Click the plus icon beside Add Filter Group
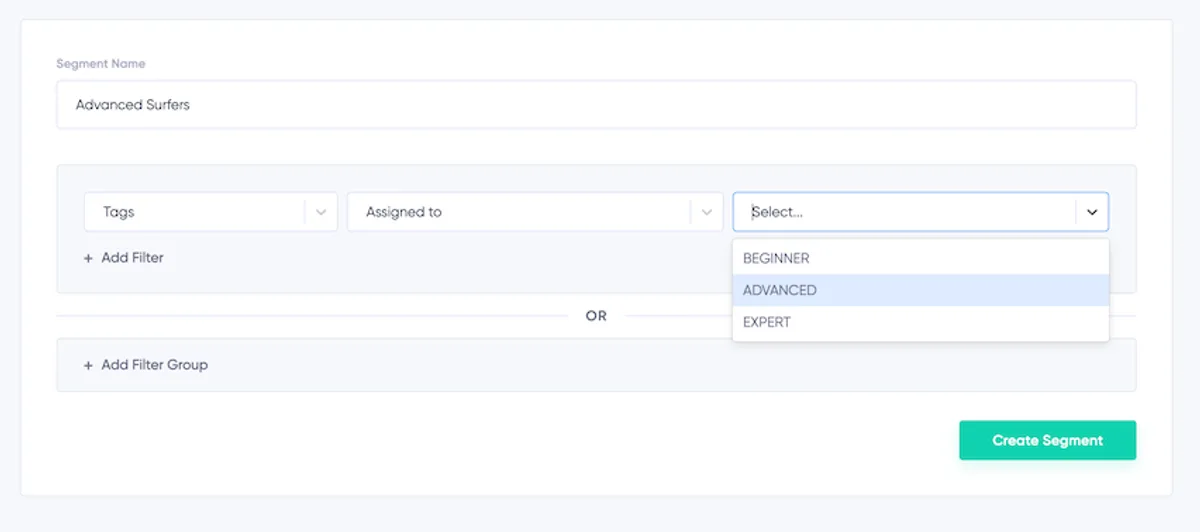The image size is (1200, 532). 88,365
